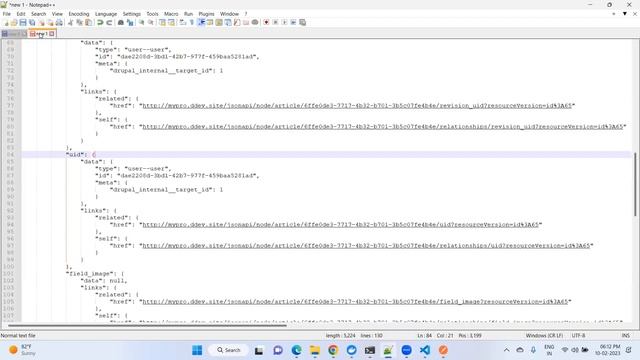Show hidden system tray icons chevron

(x=507, y=350)
